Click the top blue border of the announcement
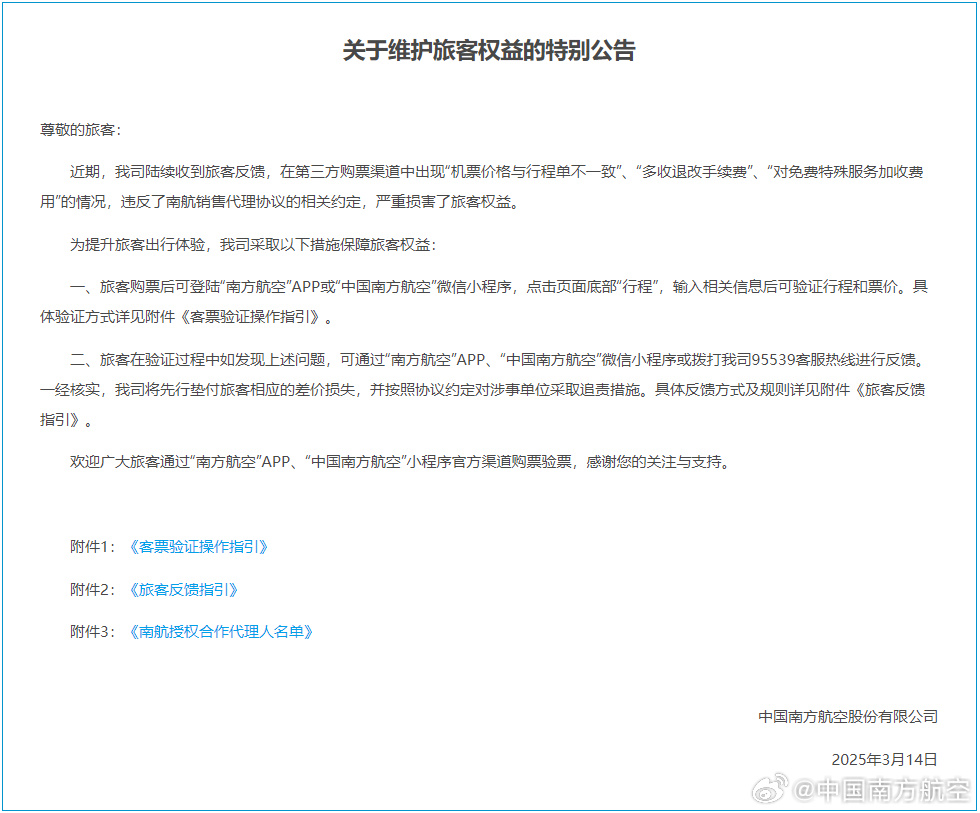This screenshot has height=813, width=980. click(489, 9)
